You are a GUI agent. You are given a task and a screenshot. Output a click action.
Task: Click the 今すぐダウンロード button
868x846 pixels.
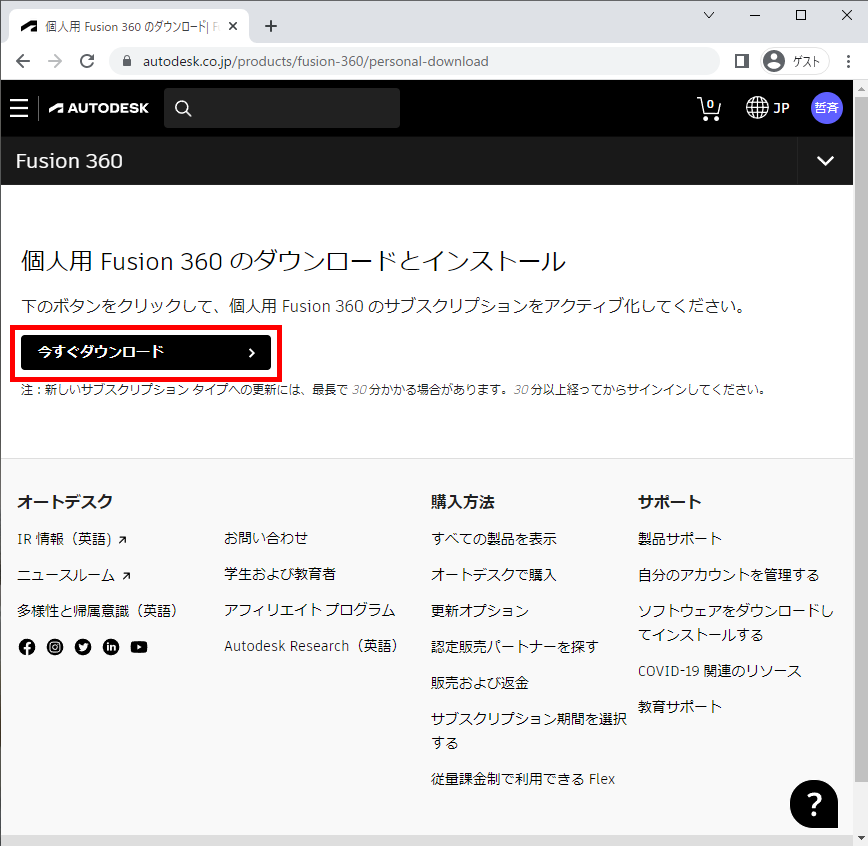coord(146,352)
